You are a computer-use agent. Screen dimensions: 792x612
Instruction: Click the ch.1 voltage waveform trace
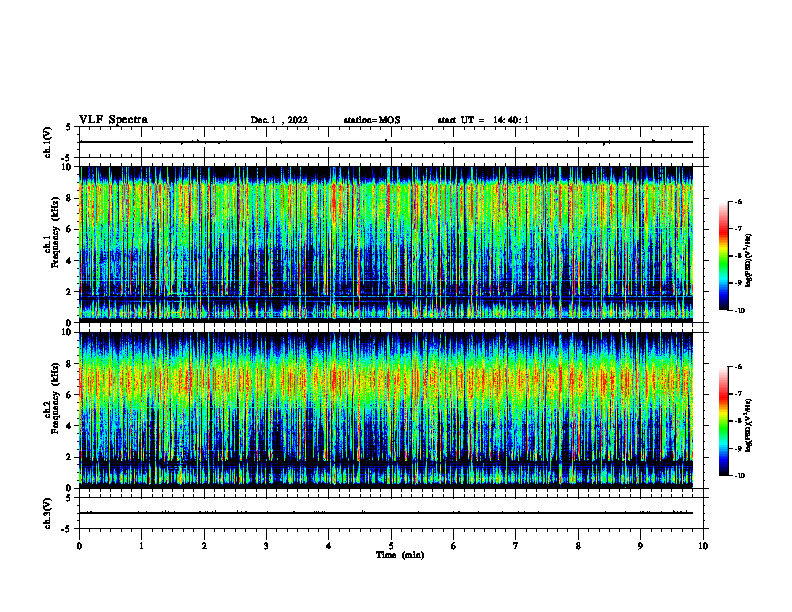point(386,142)
